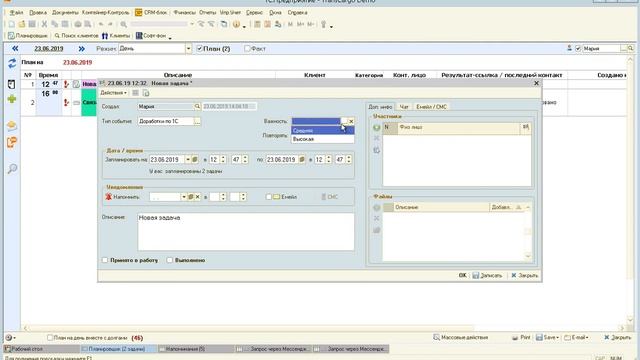Click the orange help info toolbar icon
The image size is (640, 360).
tap(236, 24)
